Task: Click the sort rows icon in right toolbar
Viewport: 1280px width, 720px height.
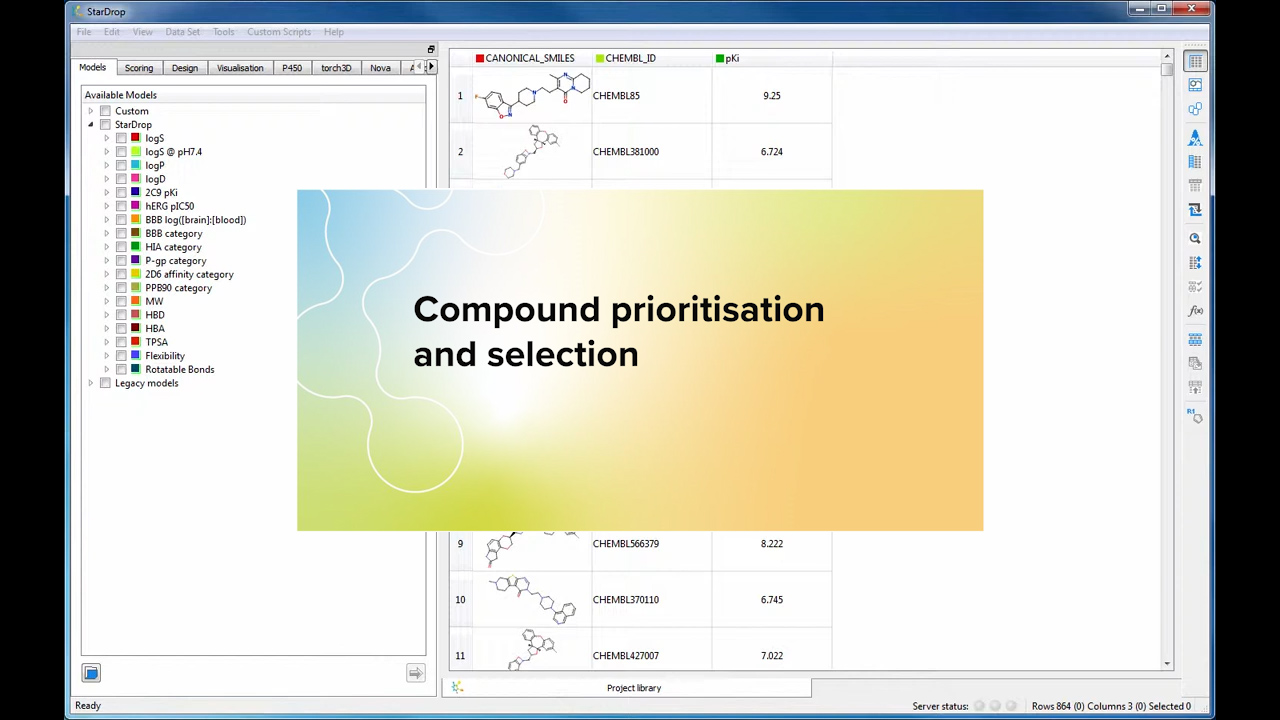Action: pyautogui.click(x=1195, y=262)
